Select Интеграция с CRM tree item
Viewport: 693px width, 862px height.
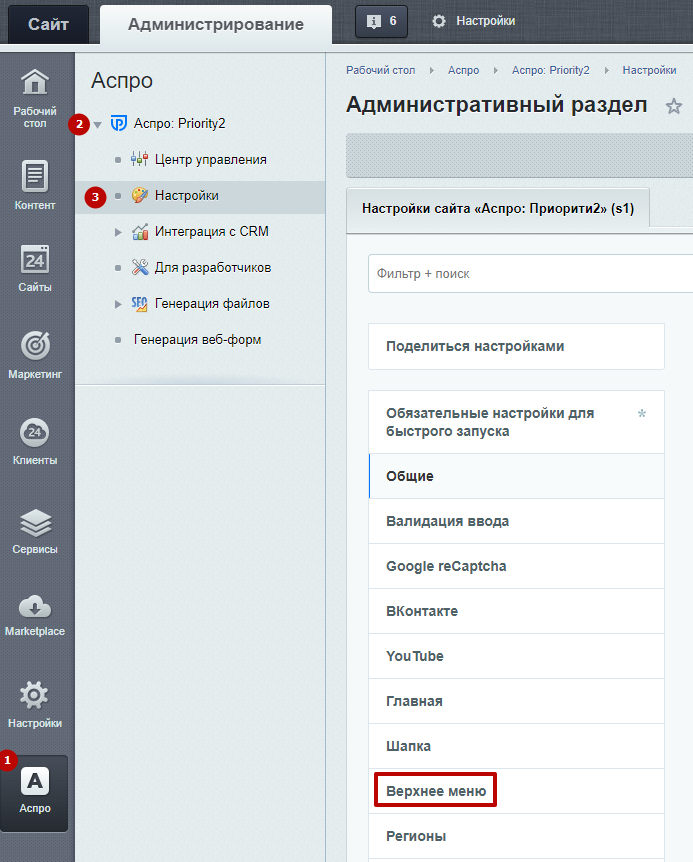click(x=212, y=231)
